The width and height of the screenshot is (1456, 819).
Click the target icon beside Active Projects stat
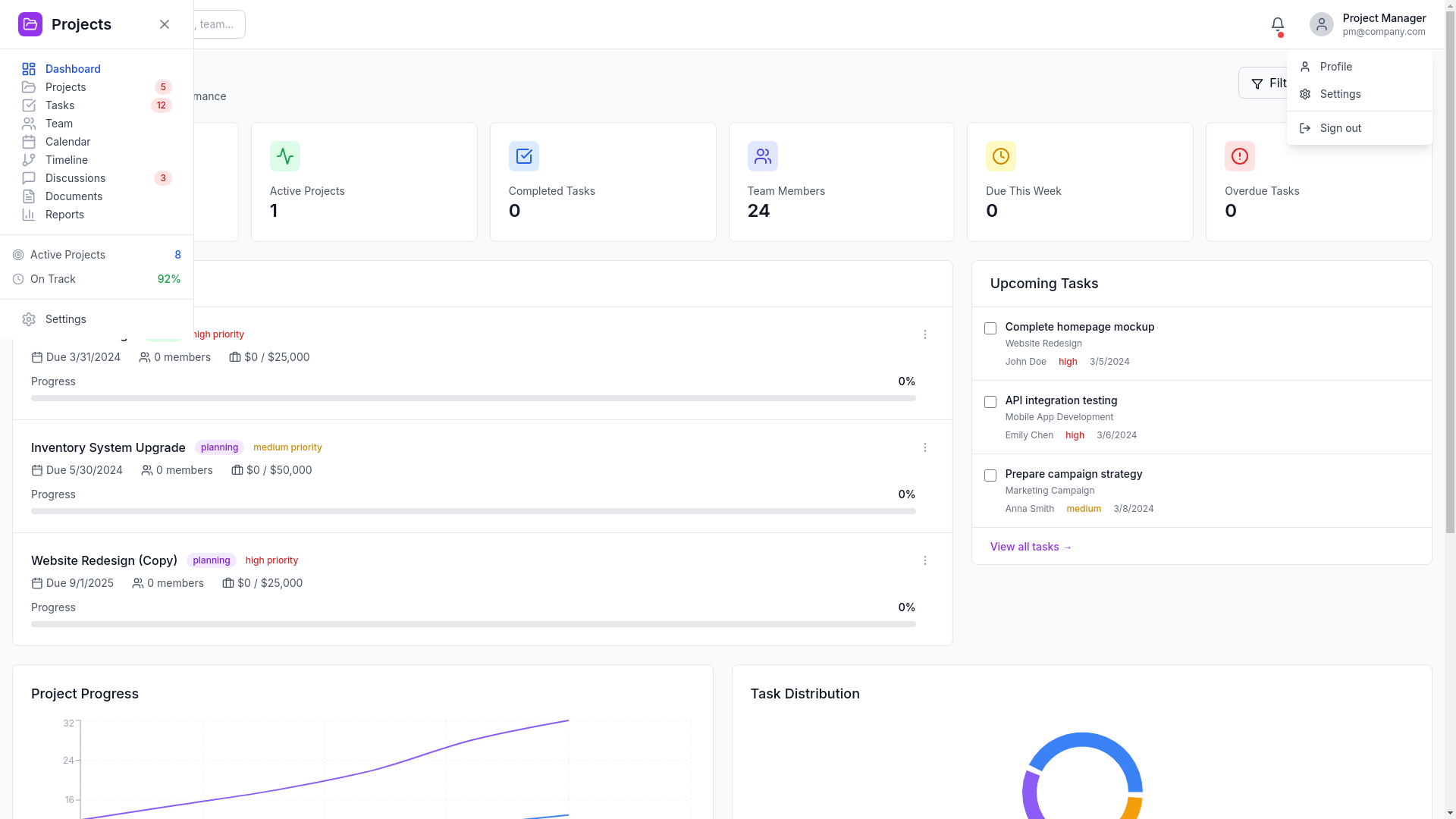point(18,255)
